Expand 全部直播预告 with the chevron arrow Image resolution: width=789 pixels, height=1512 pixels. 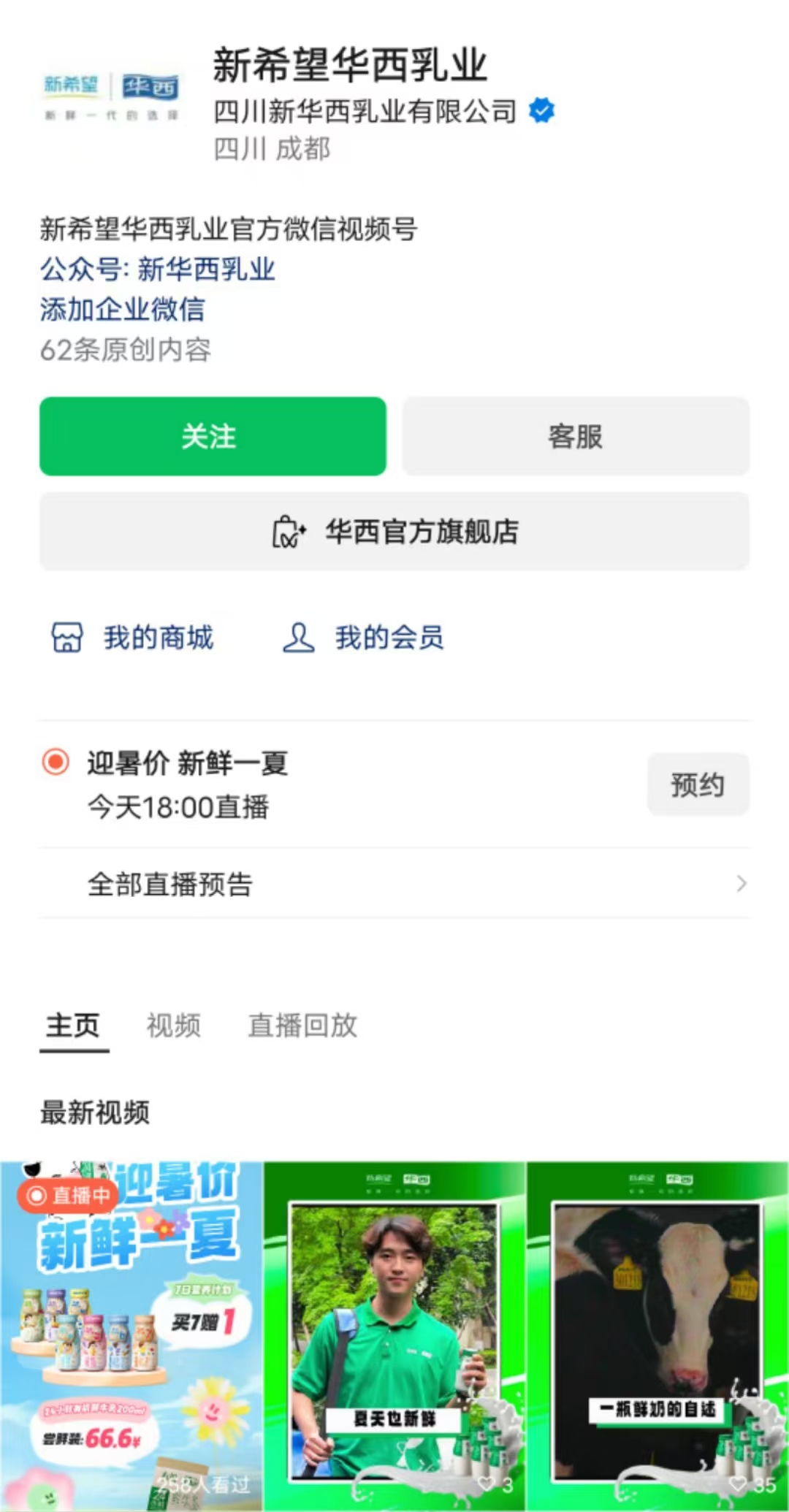pyautogui.click(x=741, y=884)
